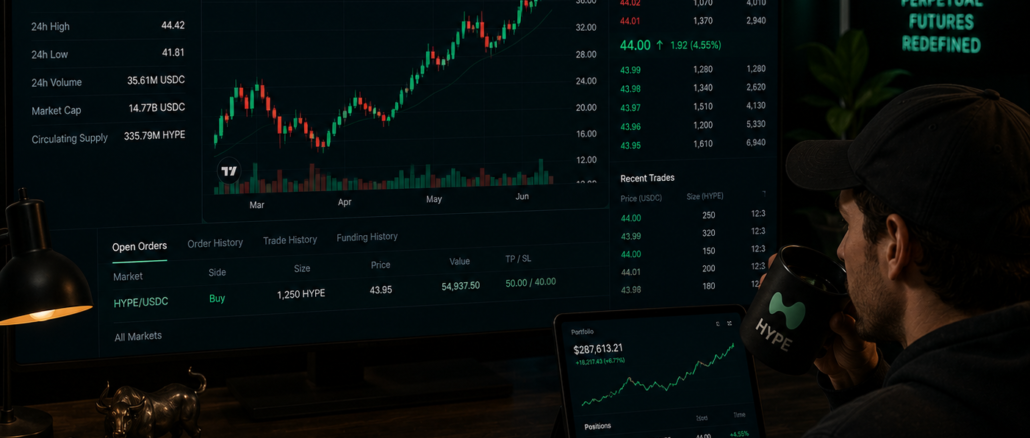Image resolution: width=1030 pixels, height=438 pixels.
Task: Open the Trade History tab
Action: pos(290,240)
